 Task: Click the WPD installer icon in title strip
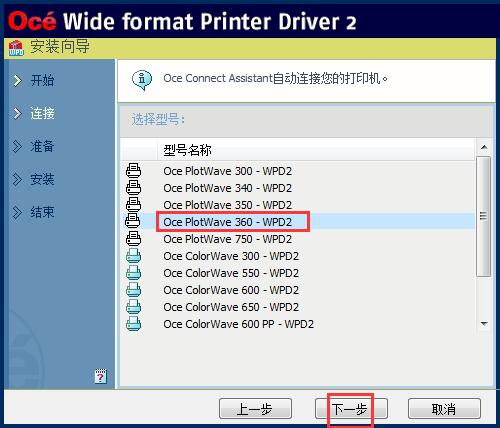[16, 48]
